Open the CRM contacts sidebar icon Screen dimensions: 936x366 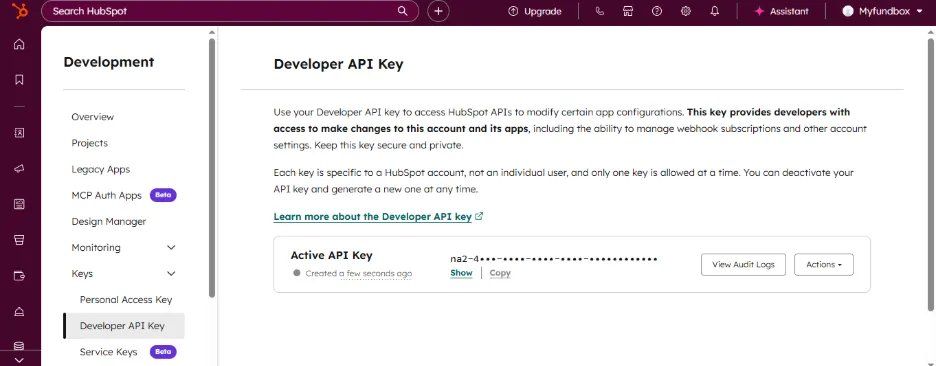19,133
